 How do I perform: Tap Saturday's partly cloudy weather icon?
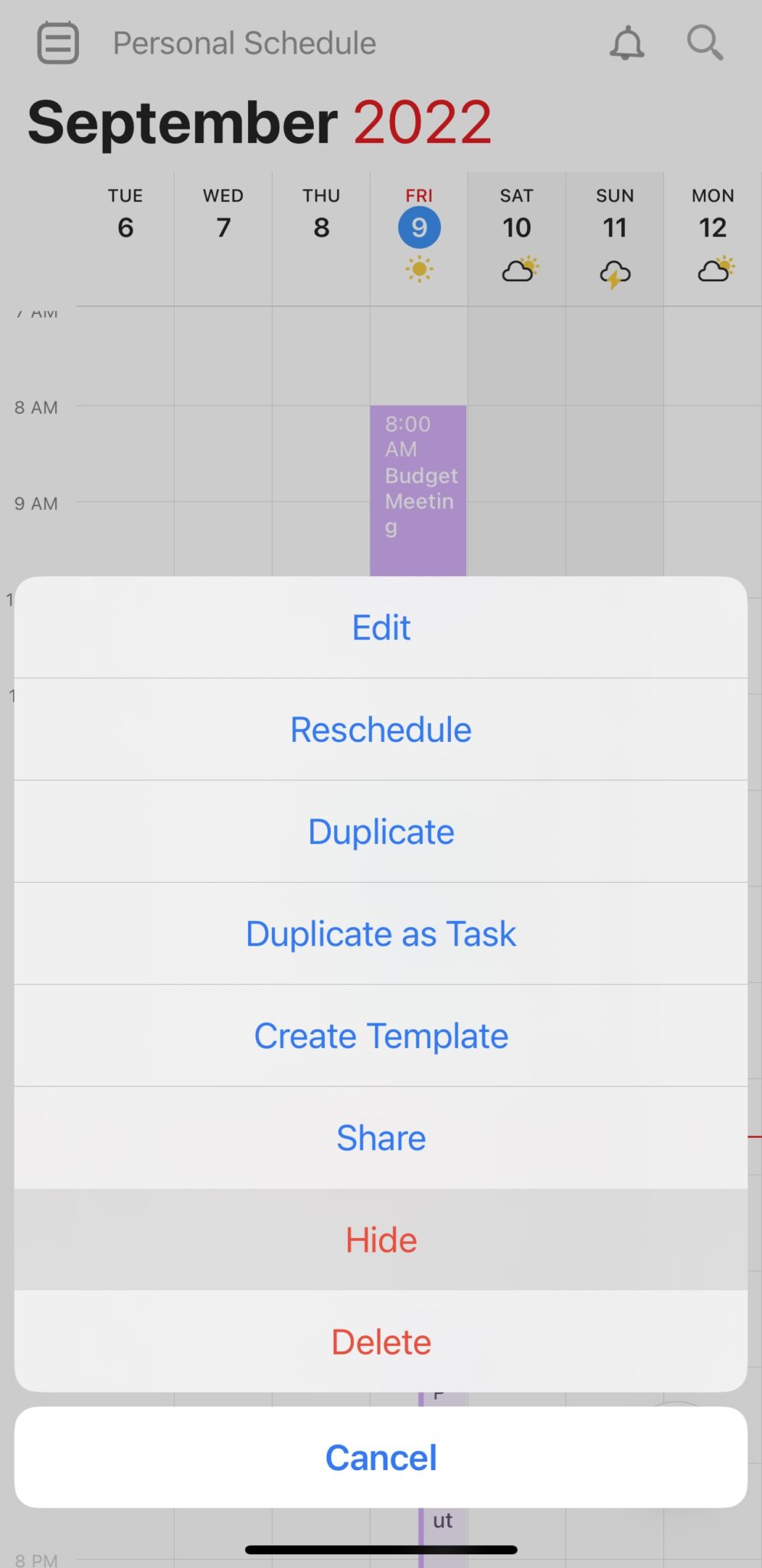tap(520, 269)
